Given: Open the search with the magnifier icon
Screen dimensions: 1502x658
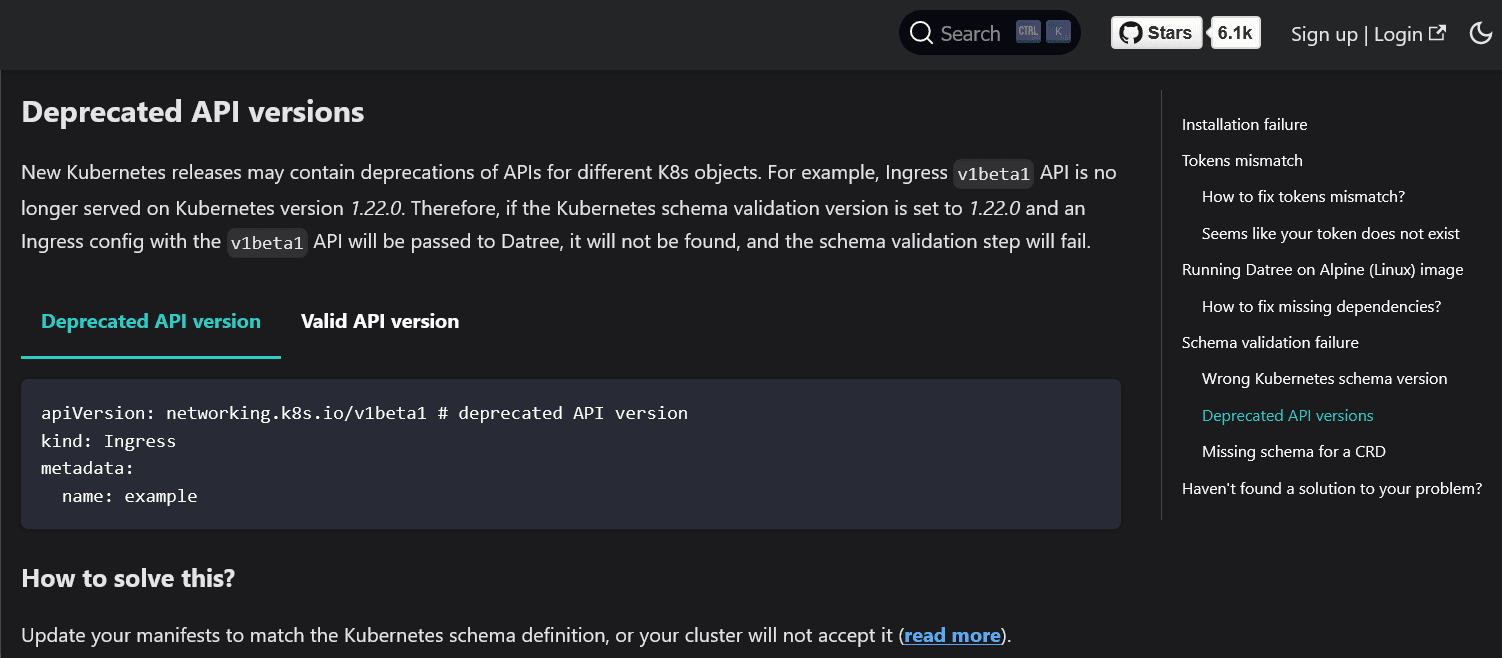Looking at the screenshot, I should click(921, 32).
